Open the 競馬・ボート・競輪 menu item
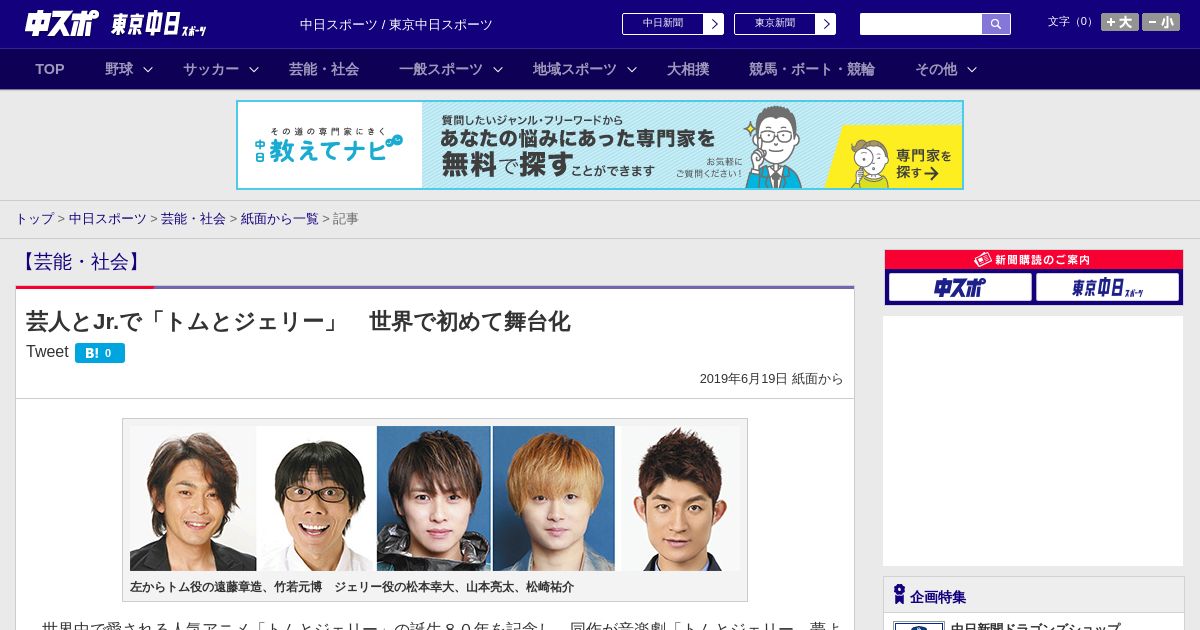1200x630 pixels. [x=812, y=69]
